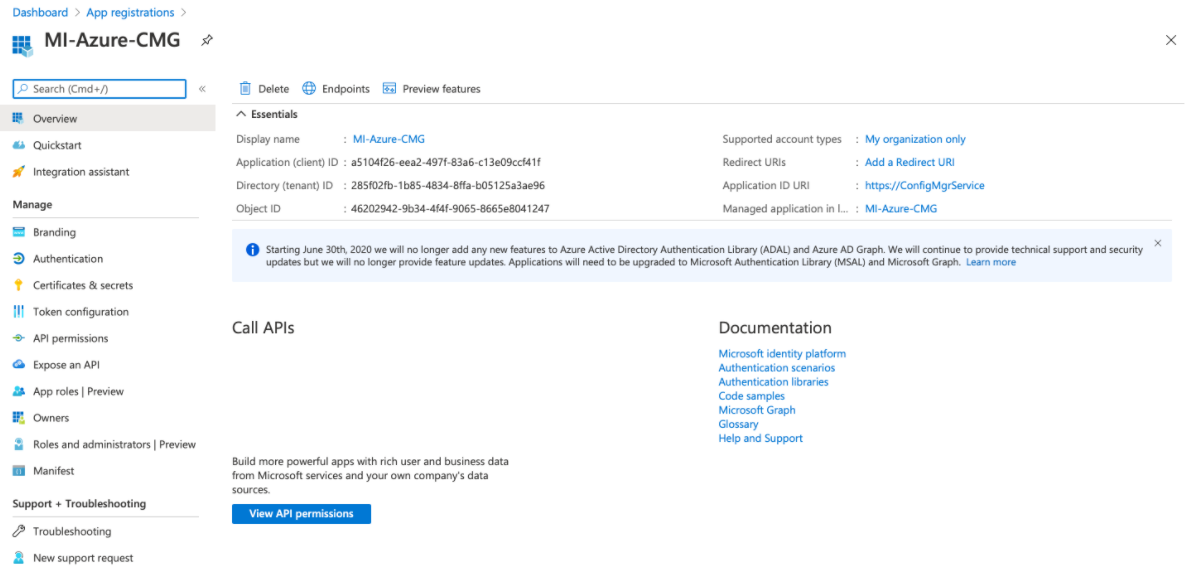Click the Delete trash can icon
The image size is (1186, 569).
point(245,89)
